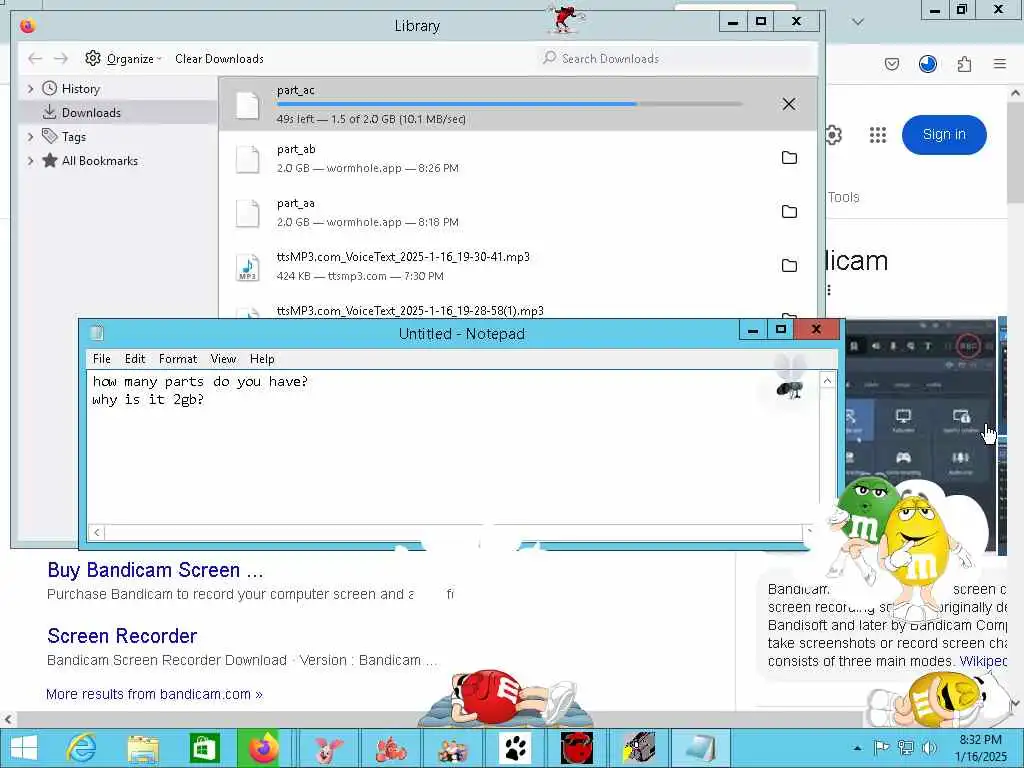
Task: Click the part_ac download progress bar
Action: coord(509,104)
